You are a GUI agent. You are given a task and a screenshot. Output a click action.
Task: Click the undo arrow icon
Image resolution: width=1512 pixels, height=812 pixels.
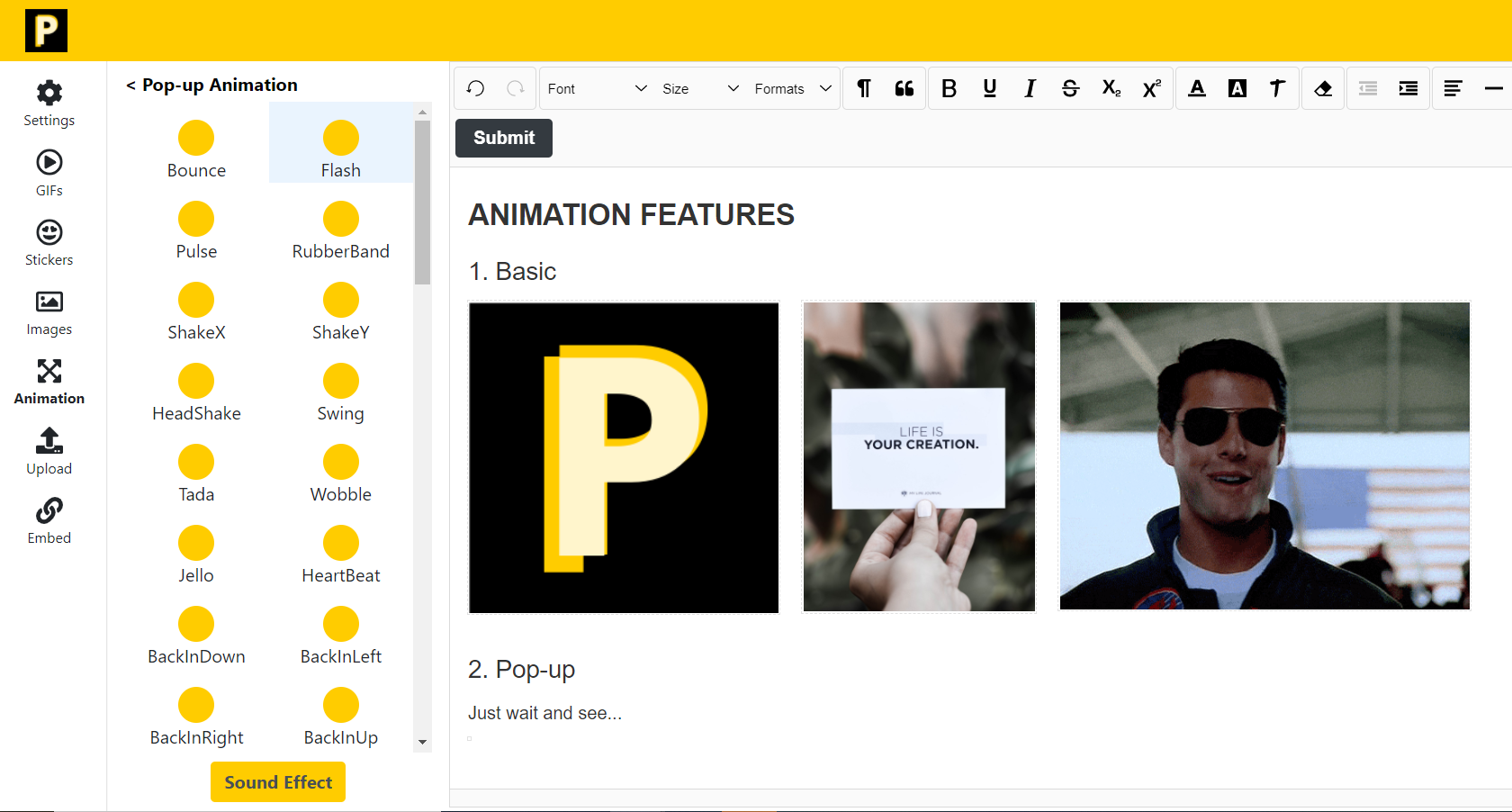click(x=476, y=88)
